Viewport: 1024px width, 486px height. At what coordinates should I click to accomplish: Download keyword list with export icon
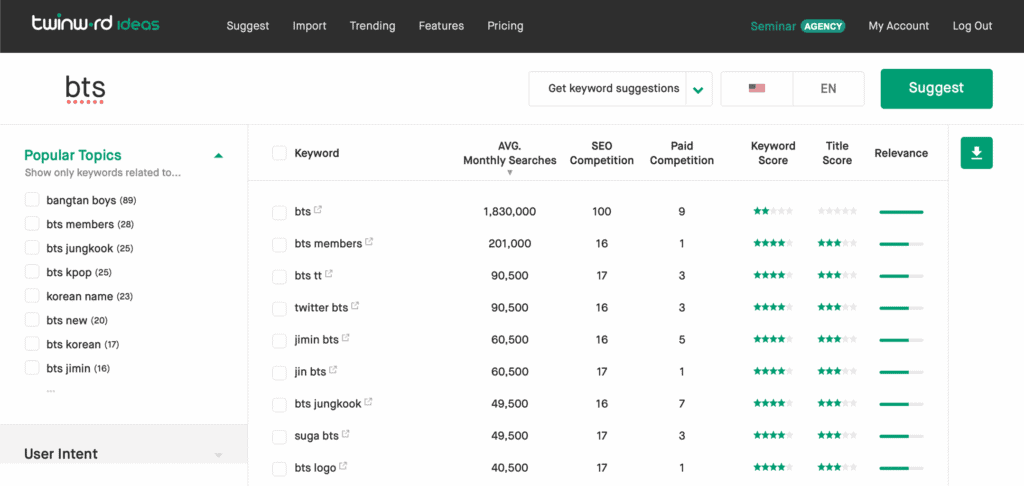click(976, 153)
